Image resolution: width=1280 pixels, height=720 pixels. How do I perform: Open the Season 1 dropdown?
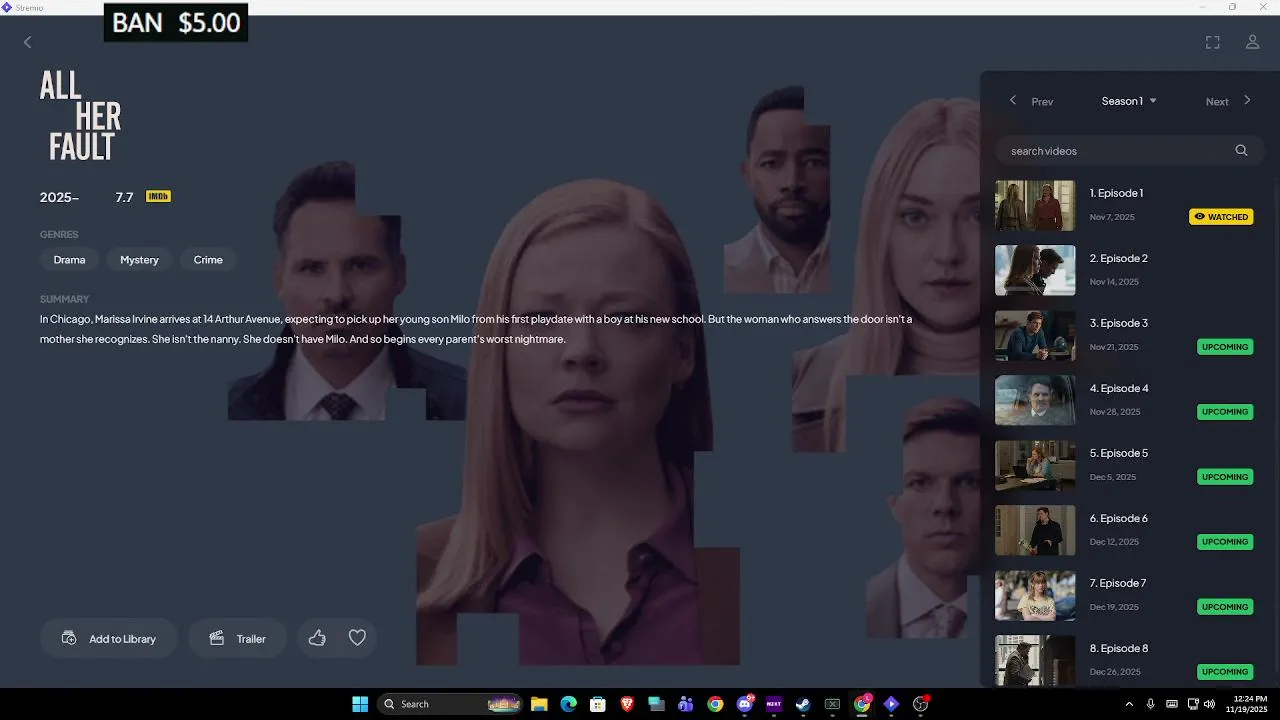click(1129, 101)
